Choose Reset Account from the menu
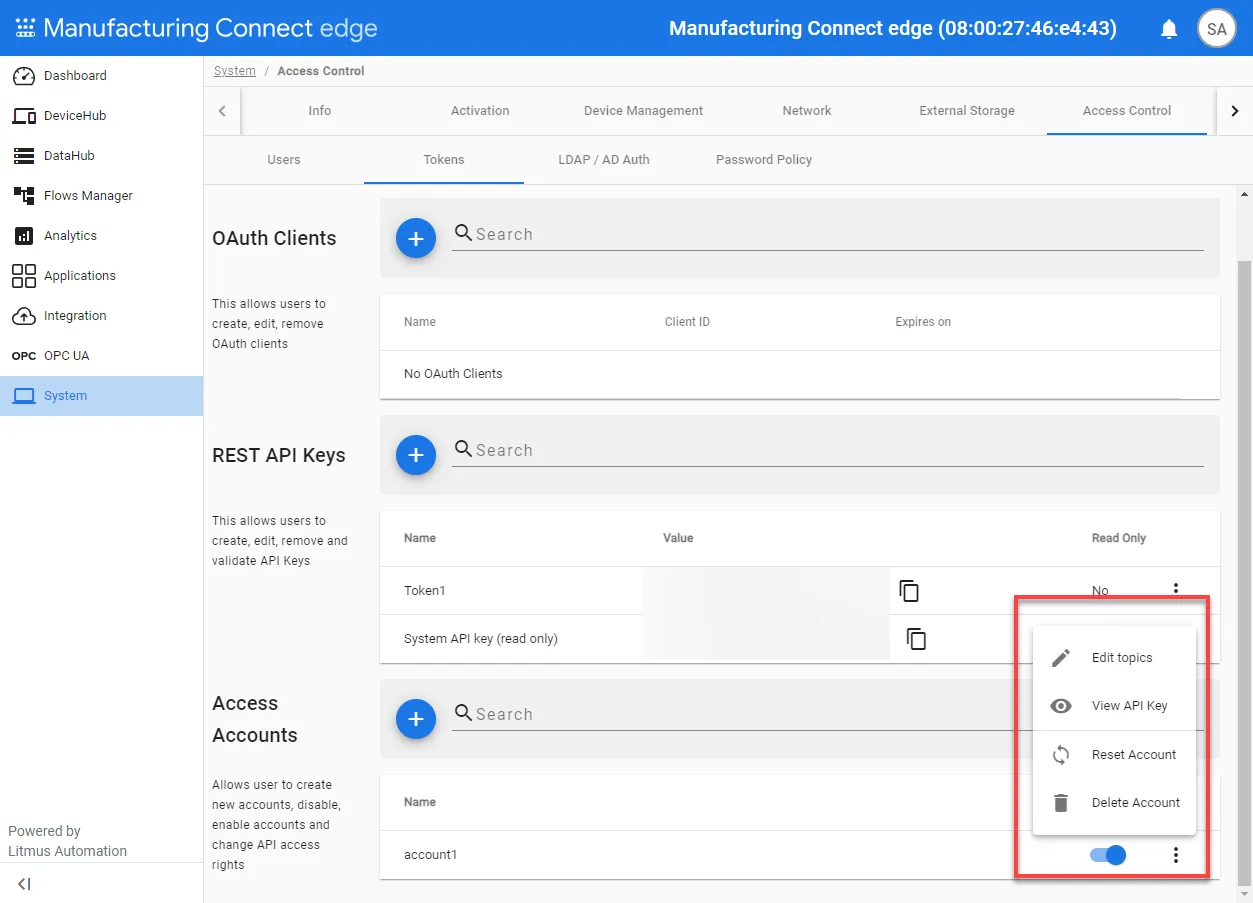1253x903 pixels. (x=1114, y=755)
